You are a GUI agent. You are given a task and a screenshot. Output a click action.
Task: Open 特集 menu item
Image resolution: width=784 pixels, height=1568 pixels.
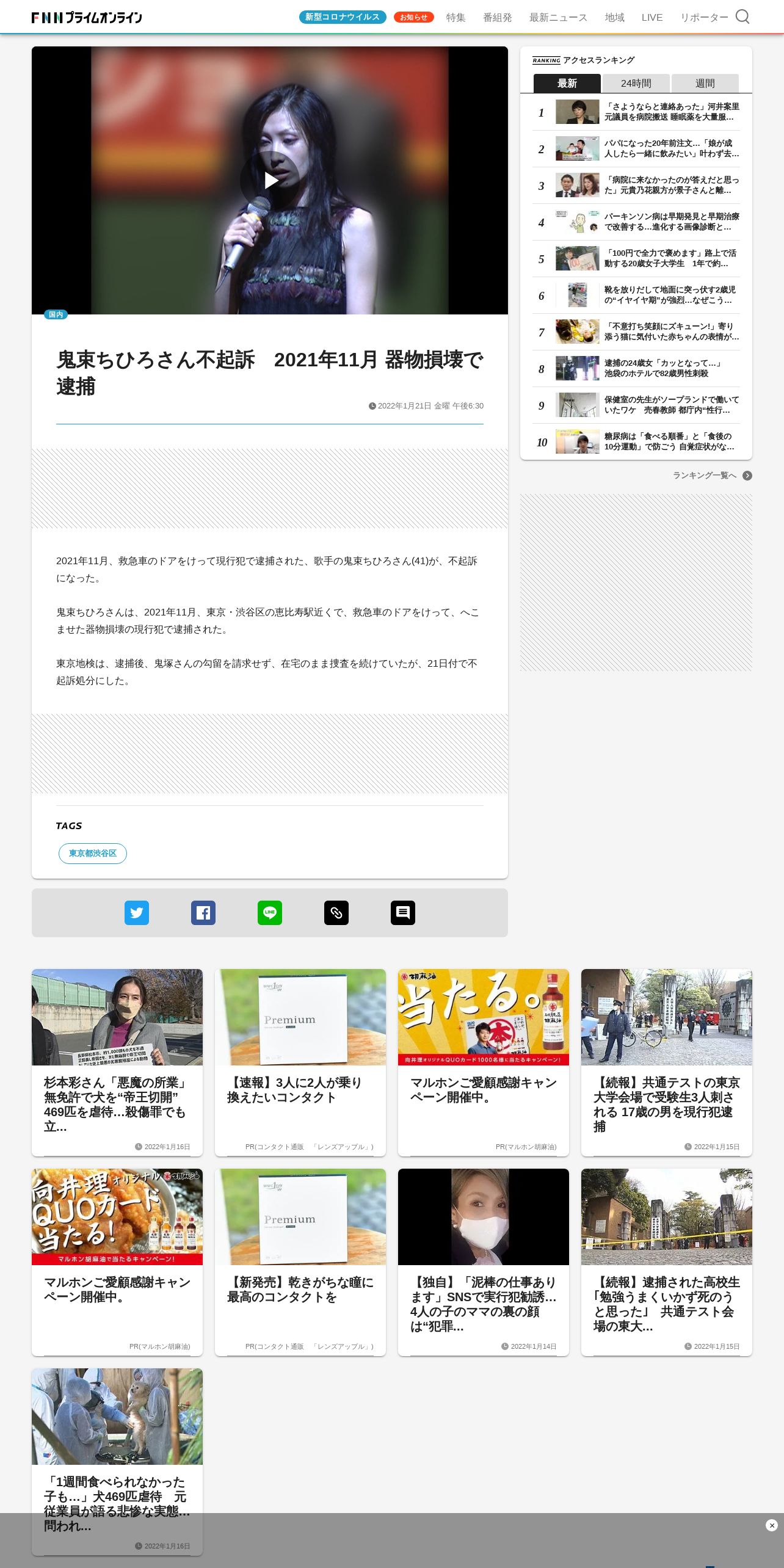(x=456, y=18)
